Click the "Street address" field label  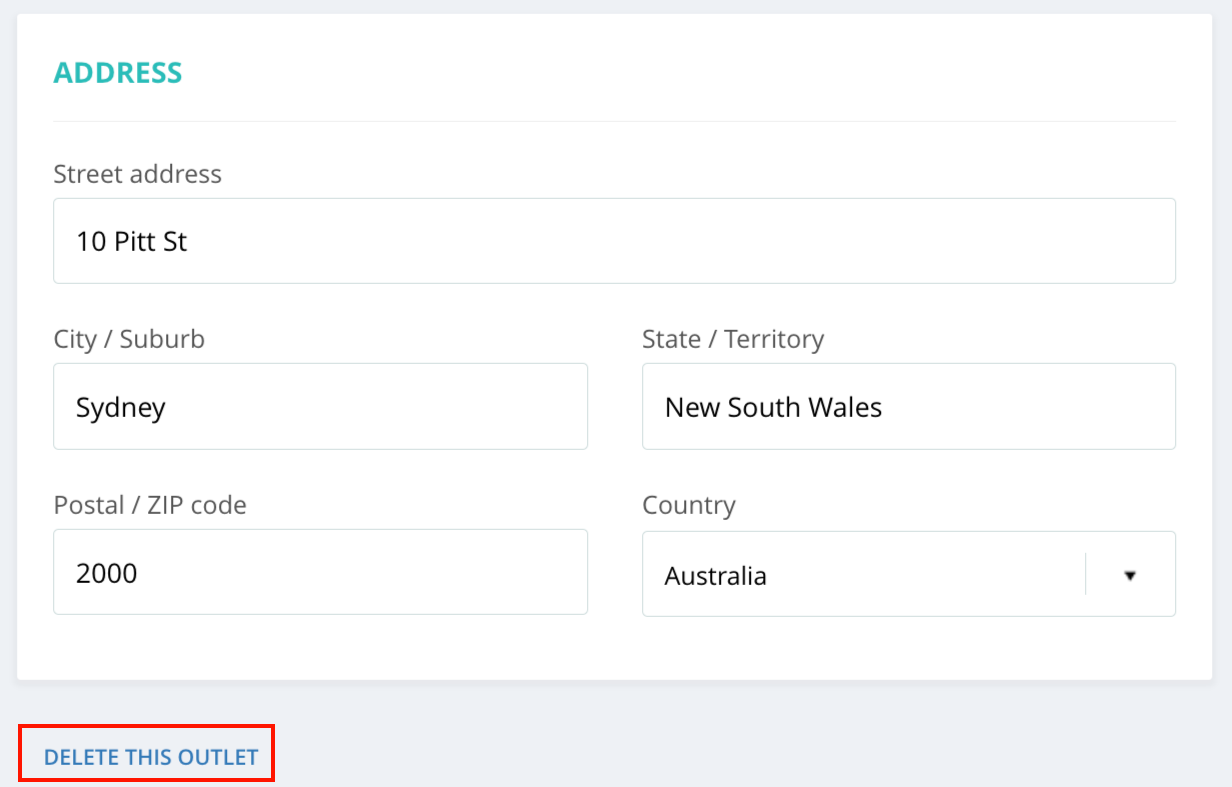pos(137,174)
